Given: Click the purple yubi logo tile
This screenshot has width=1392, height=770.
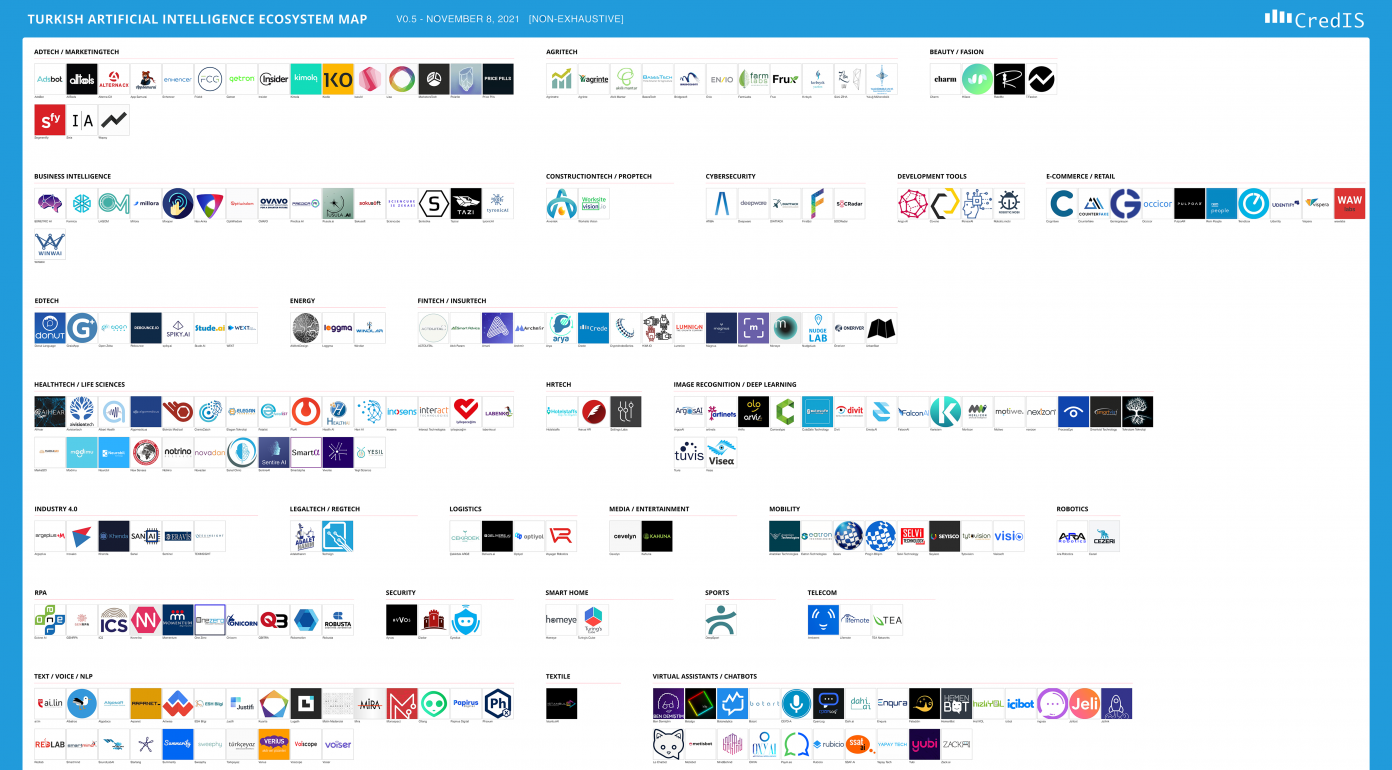Looking at the screenshot, I should (924, 744).
